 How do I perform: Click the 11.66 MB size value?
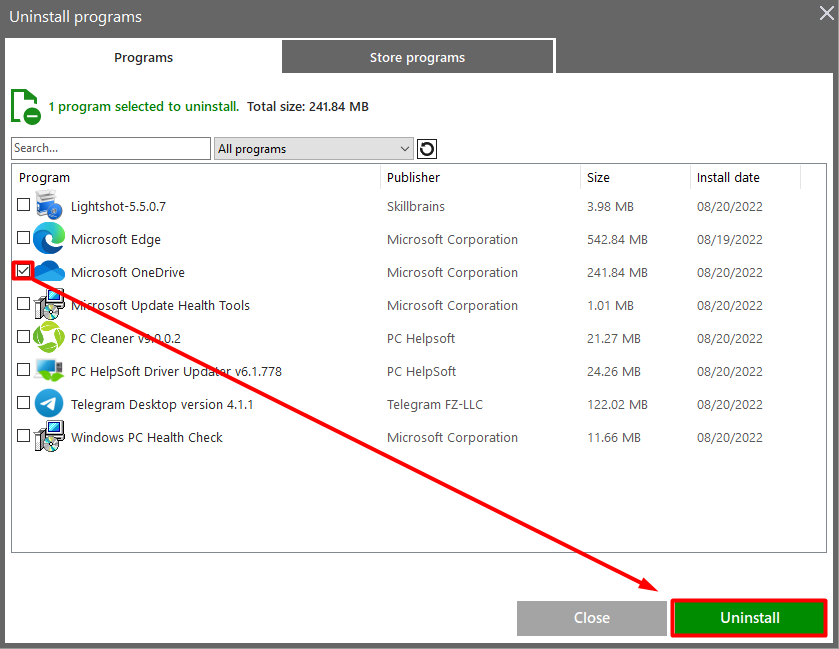613,438
